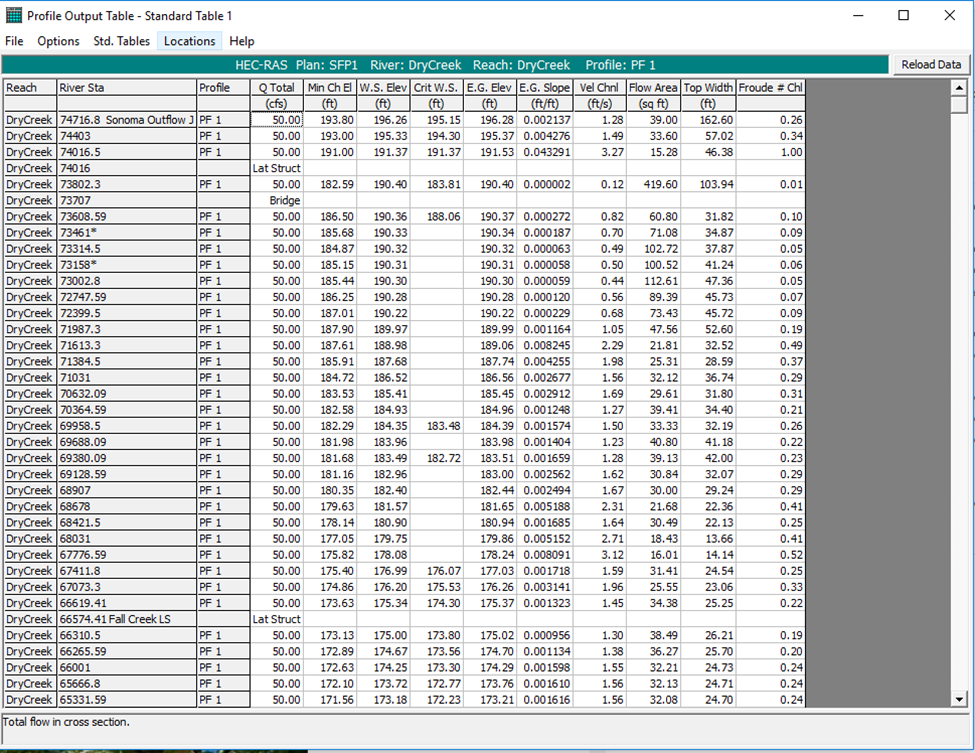Click the application icon in title bar
The width and height of the screenshot is (975, 753).
point(14,16)
